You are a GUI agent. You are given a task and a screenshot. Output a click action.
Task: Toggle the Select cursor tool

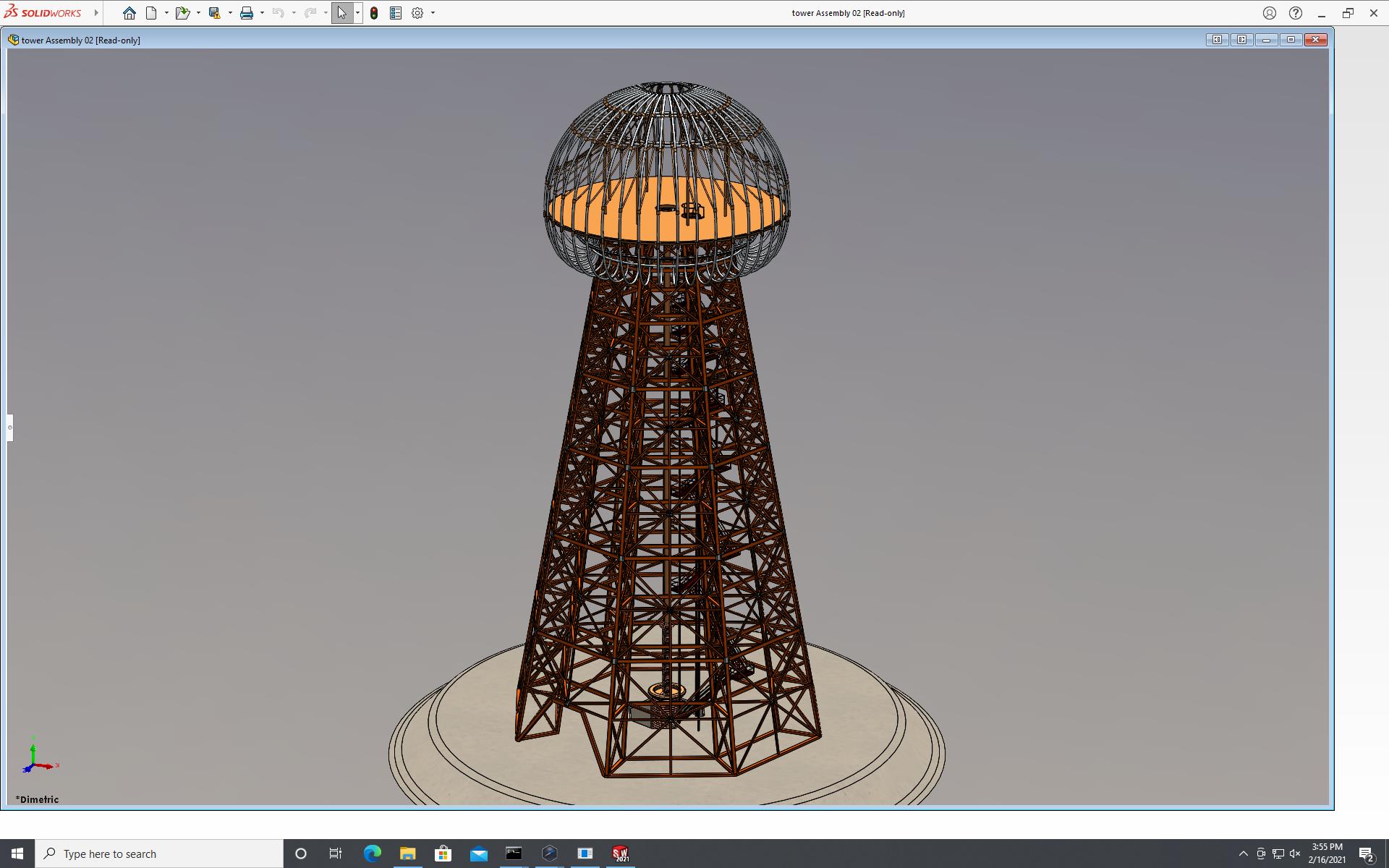coord(342,13)
